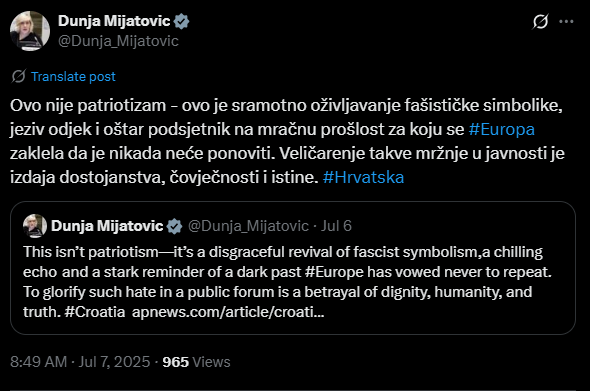The width and height of the screenshot is (590, 391).
Task: Open Dunja Mijatovic's large profile avatar
Action: click(30, 31)
